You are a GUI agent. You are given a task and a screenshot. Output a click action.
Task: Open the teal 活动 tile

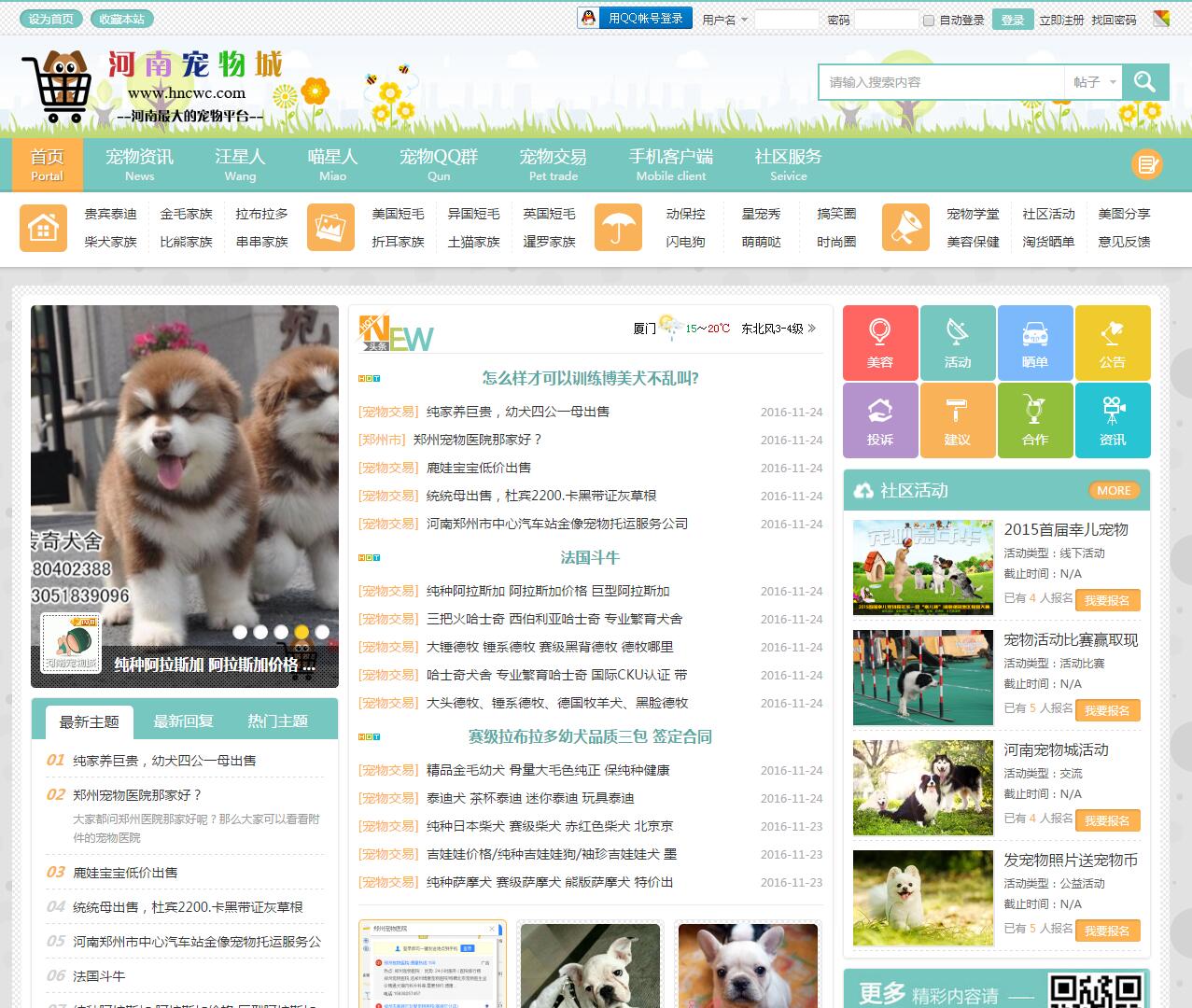tap(958, 343)
